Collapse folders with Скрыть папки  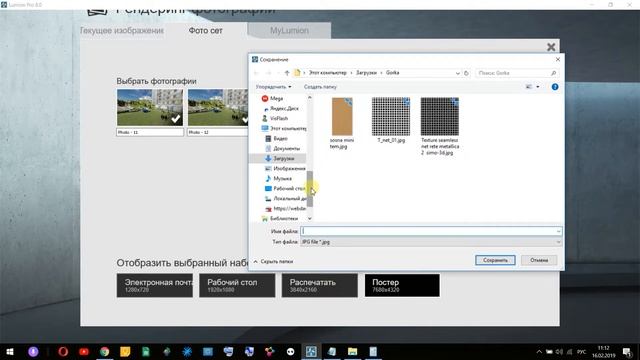273,262
